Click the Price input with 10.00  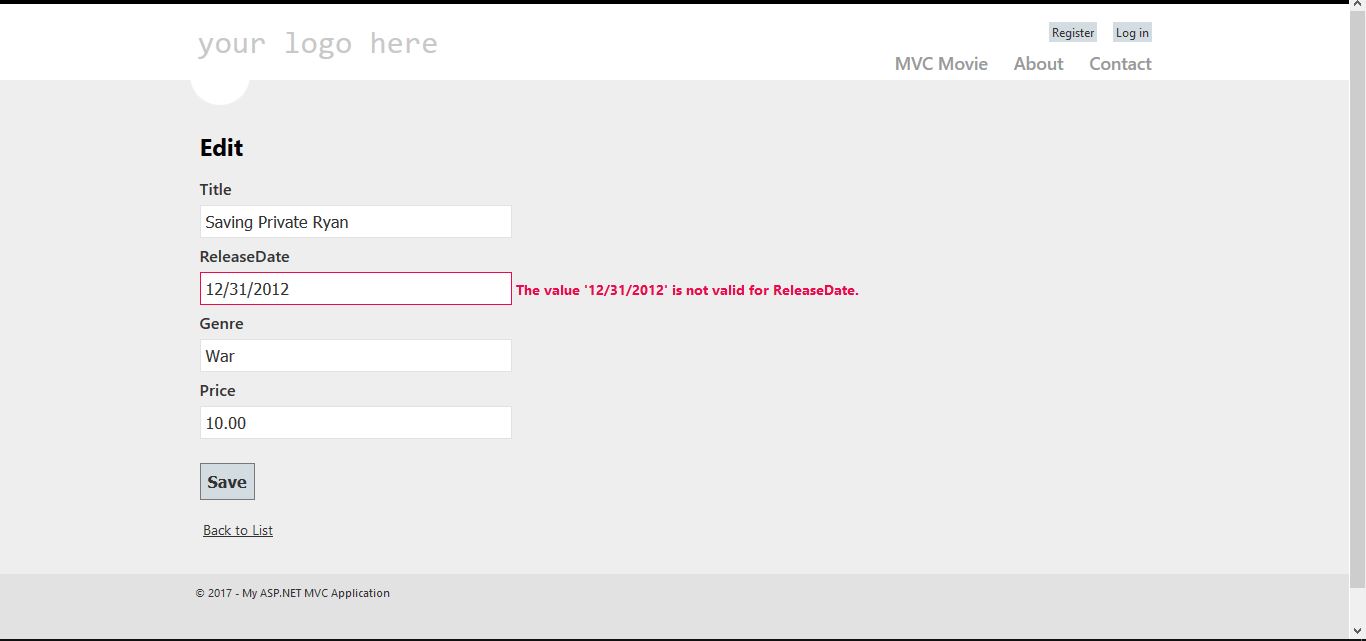click(x=355, y=423)
